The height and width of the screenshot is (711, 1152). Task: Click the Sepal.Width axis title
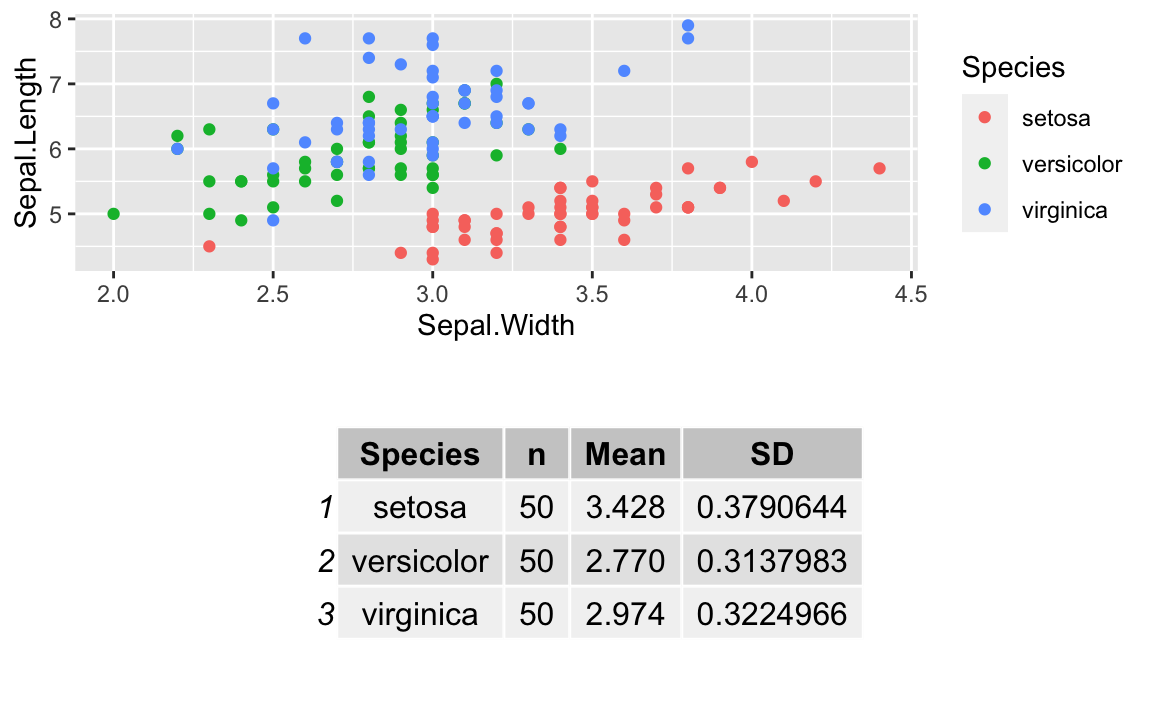click(496, 325)
